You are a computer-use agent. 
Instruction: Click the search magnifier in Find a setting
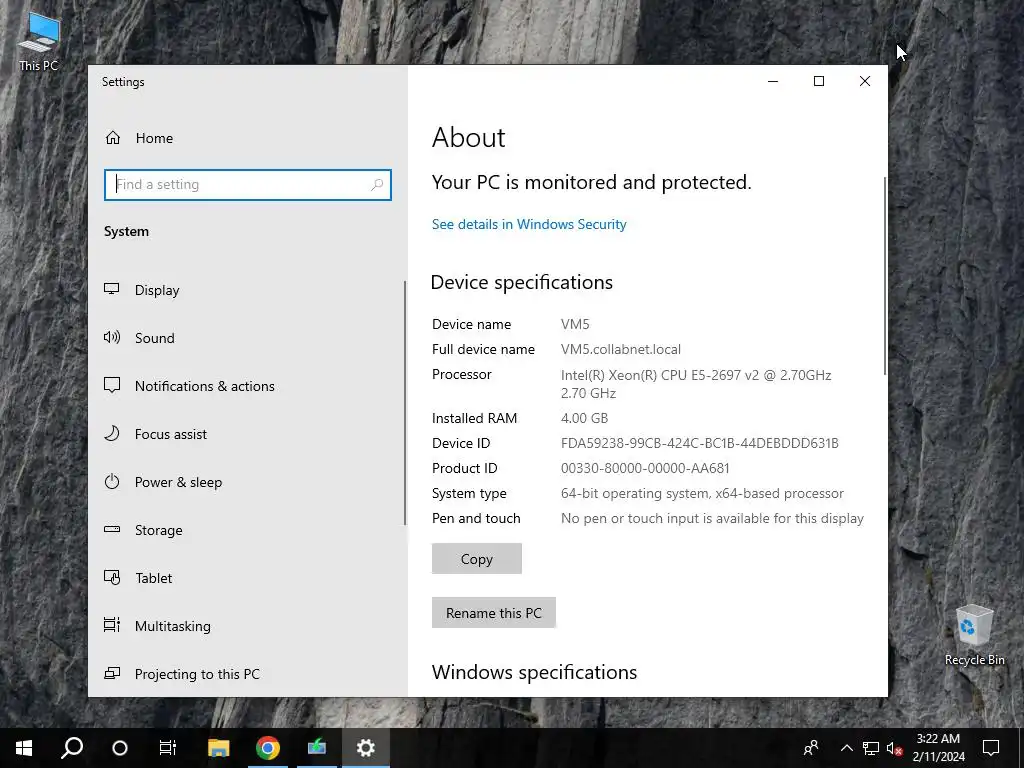tap(377, 185)
